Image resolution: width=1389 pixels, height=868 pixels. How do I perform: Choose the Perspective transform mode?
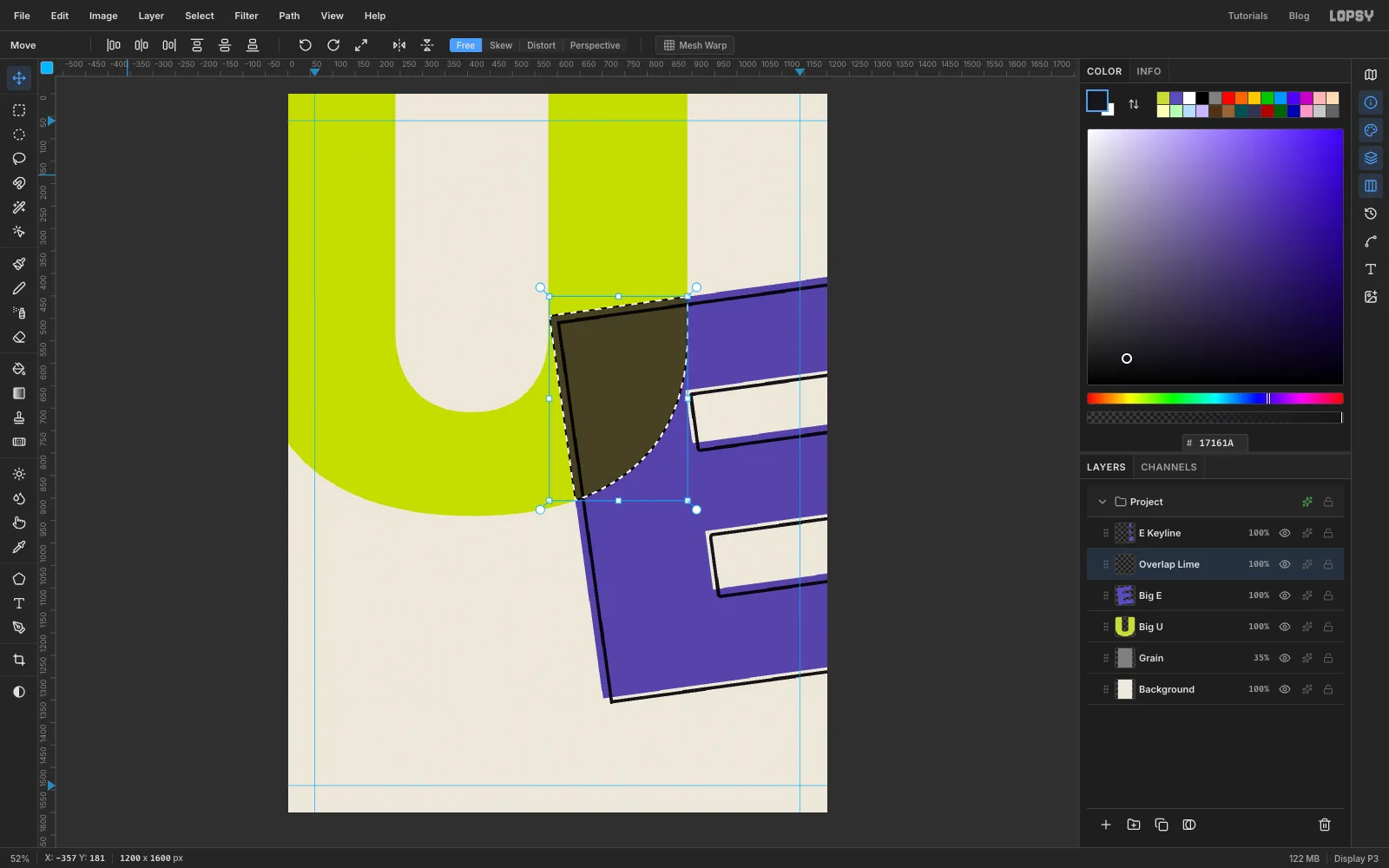click(595, 45)
